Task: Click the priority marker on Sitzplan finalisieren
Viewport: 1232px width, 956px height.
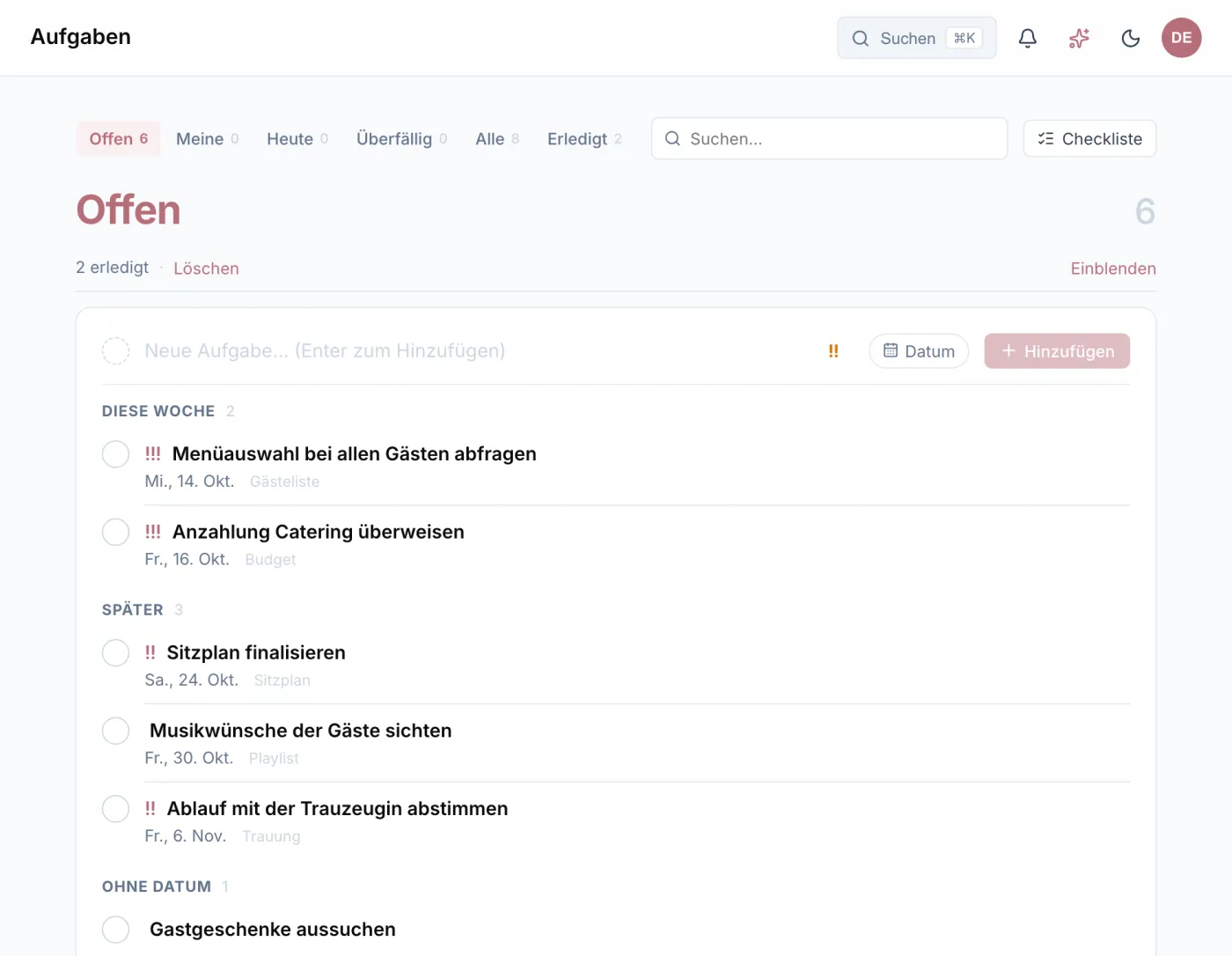Action: click(150, 652)
